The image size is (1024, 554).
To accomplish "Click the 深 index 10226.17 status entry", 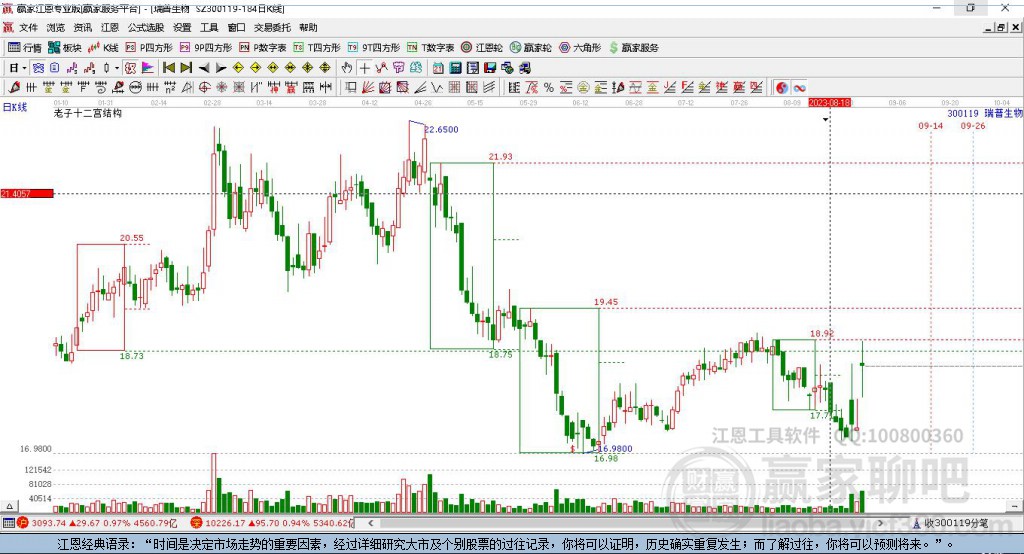I will pyautogui.click(x=272, y=523).
